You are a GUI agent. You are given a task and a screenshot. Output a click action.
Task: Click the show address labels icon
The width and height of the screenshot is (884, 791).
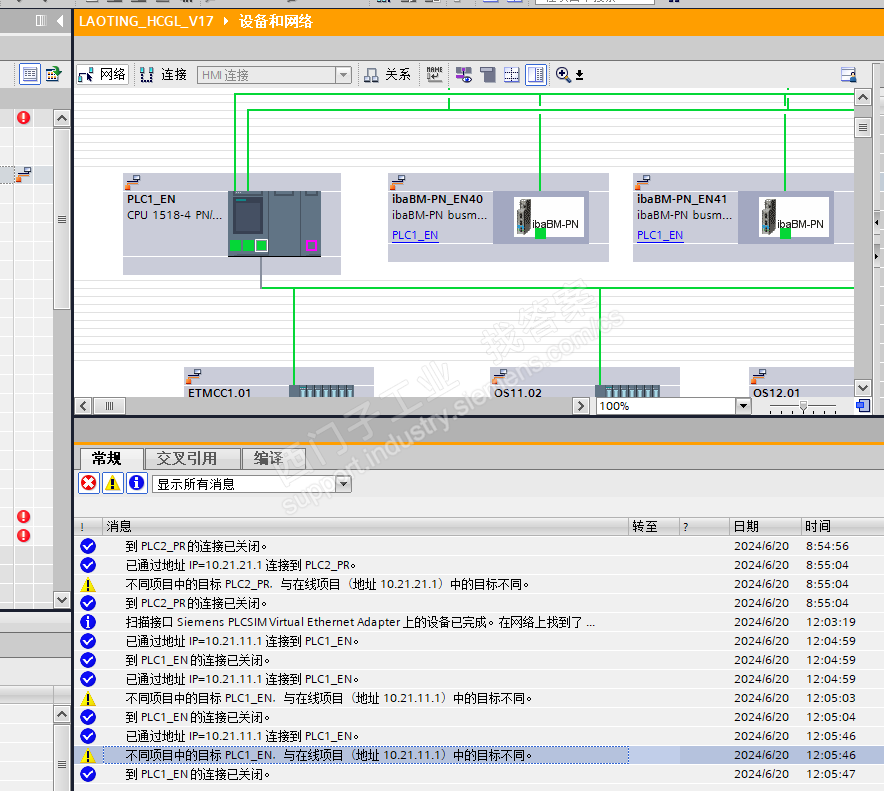click(x=463, y=74)
